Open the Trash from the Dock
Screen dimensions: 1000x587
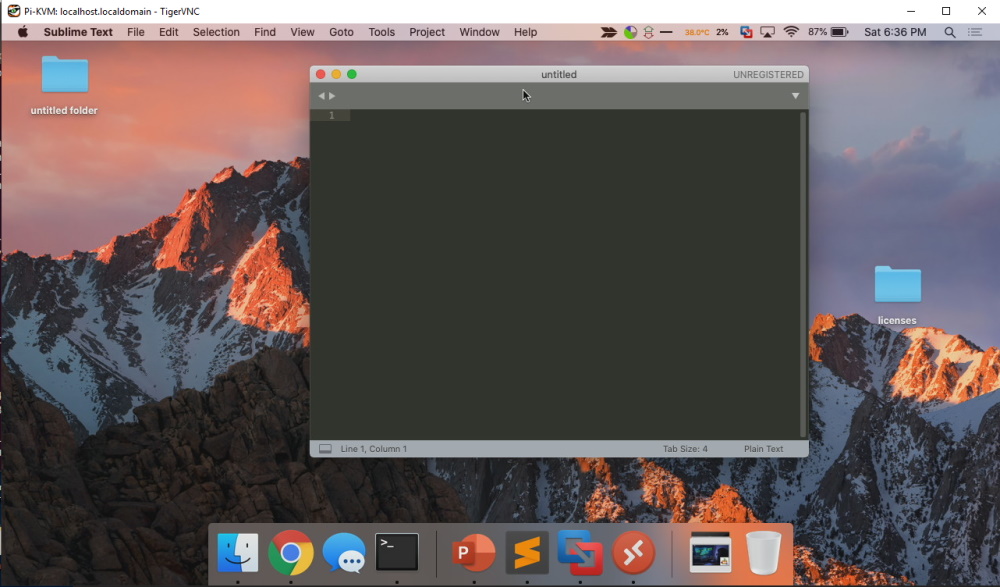pos(763,553)
